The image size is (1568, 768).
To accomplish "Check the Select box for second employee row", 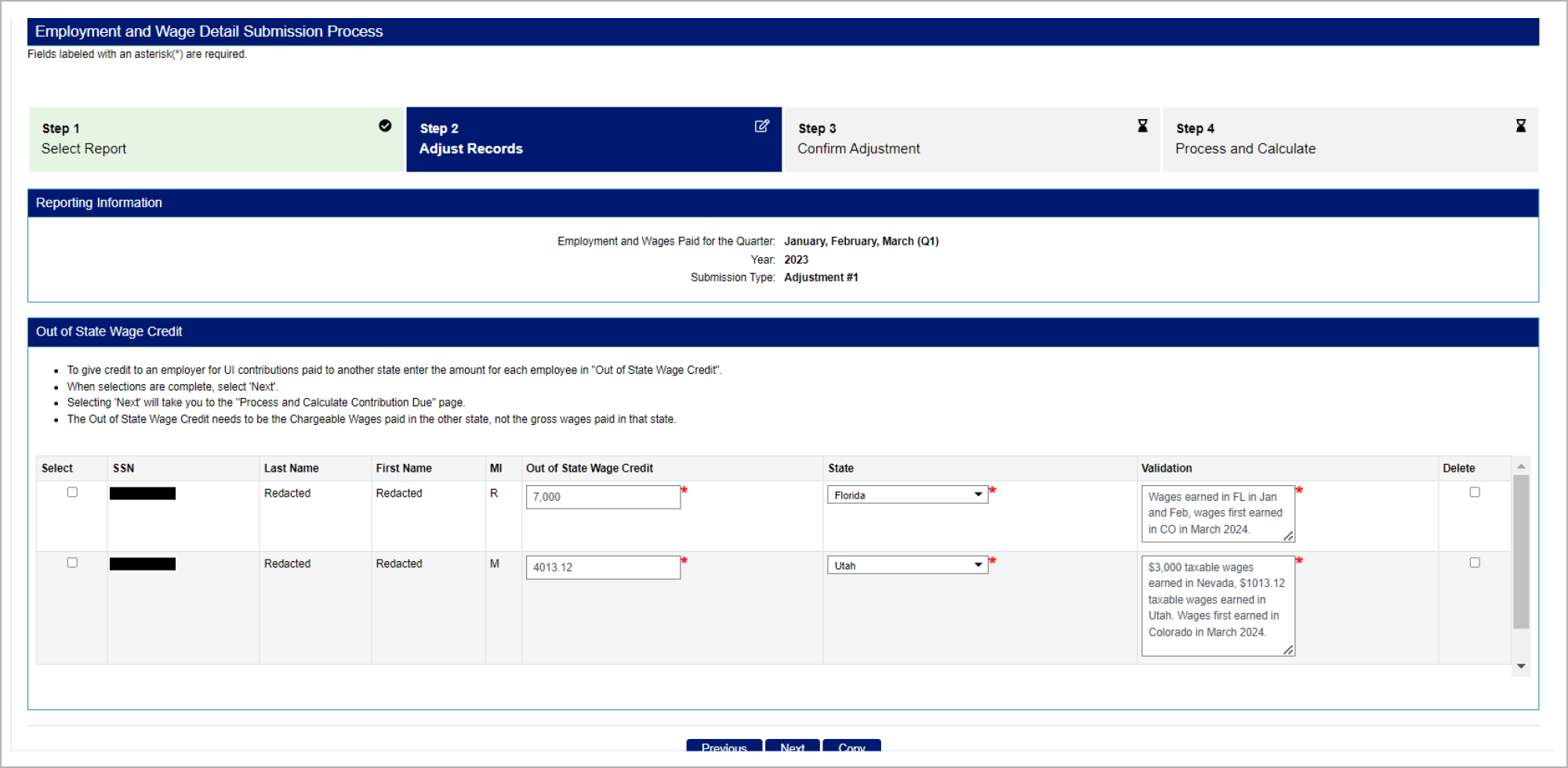I will pyautogui.click(x=72, y=563).
